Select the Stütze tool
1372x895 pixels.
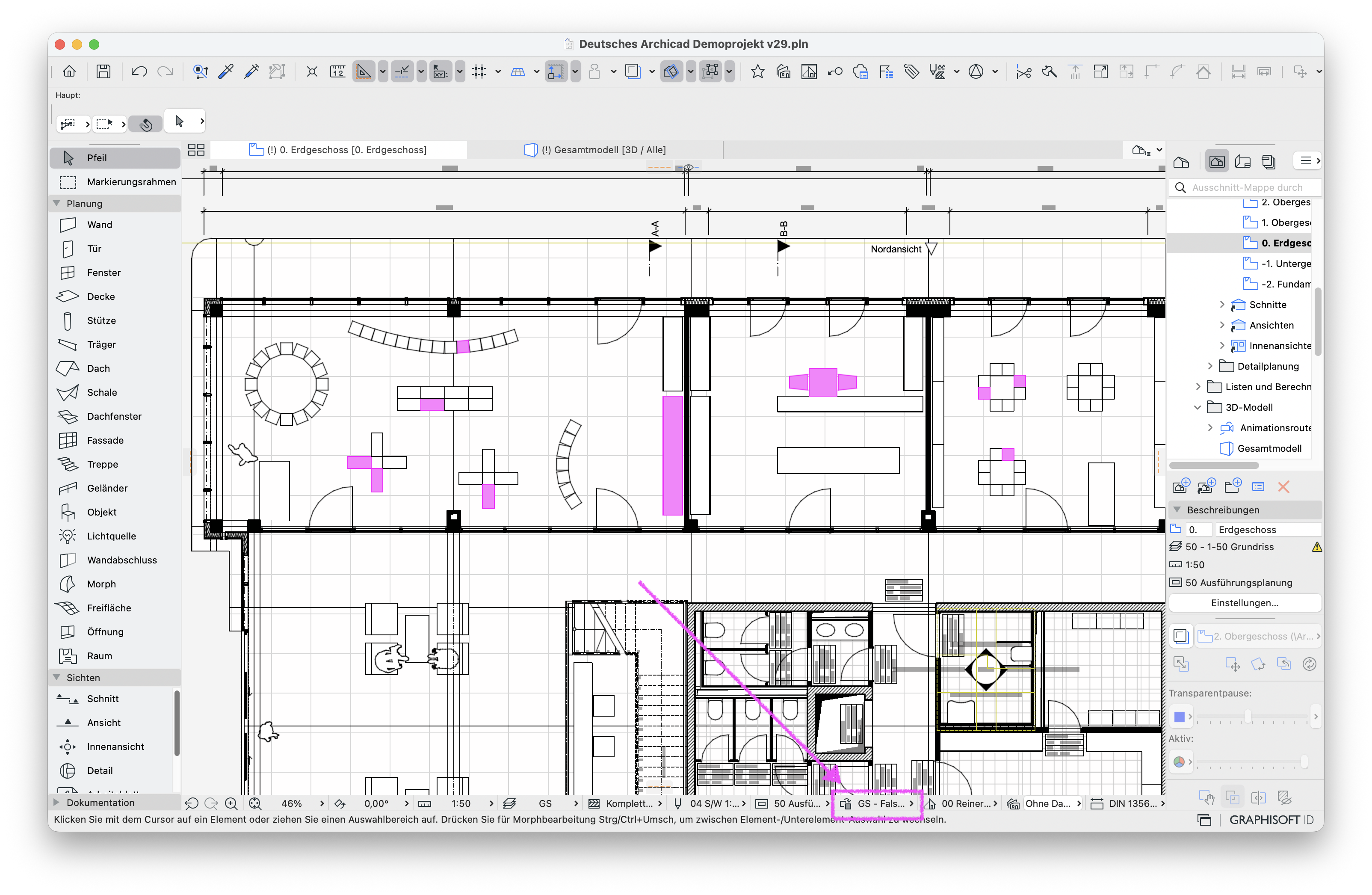coord(115,320)
